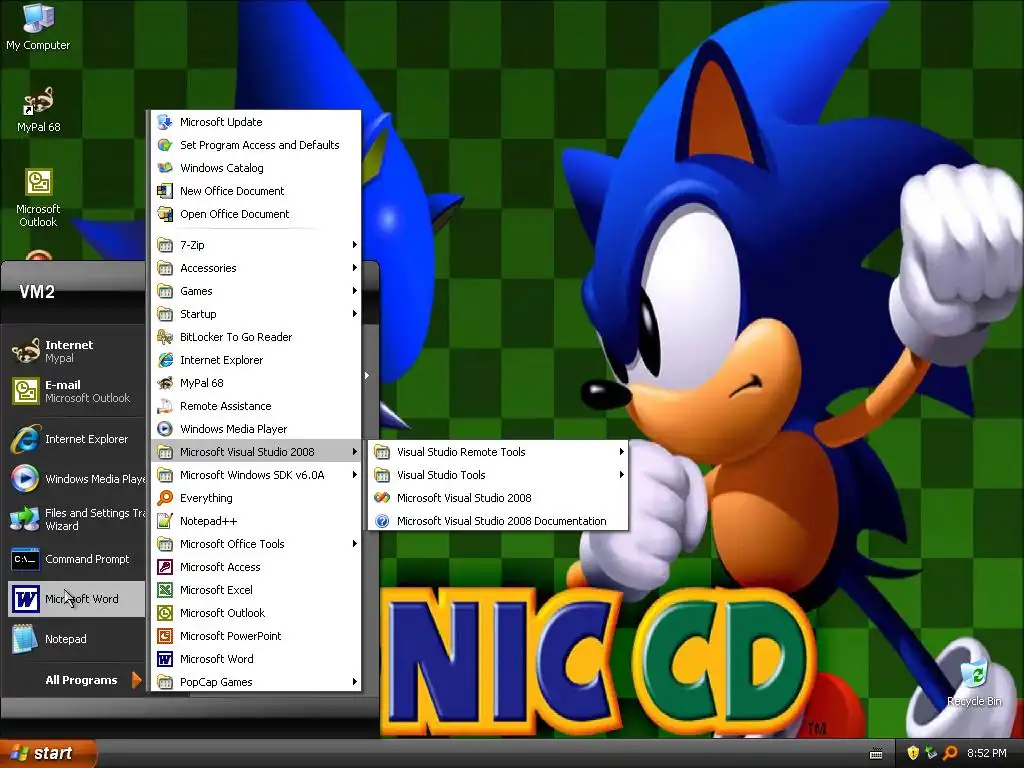Click the Notepad icon in Start menu
Screen dimensions: 1024x768
tap(25, 639)
